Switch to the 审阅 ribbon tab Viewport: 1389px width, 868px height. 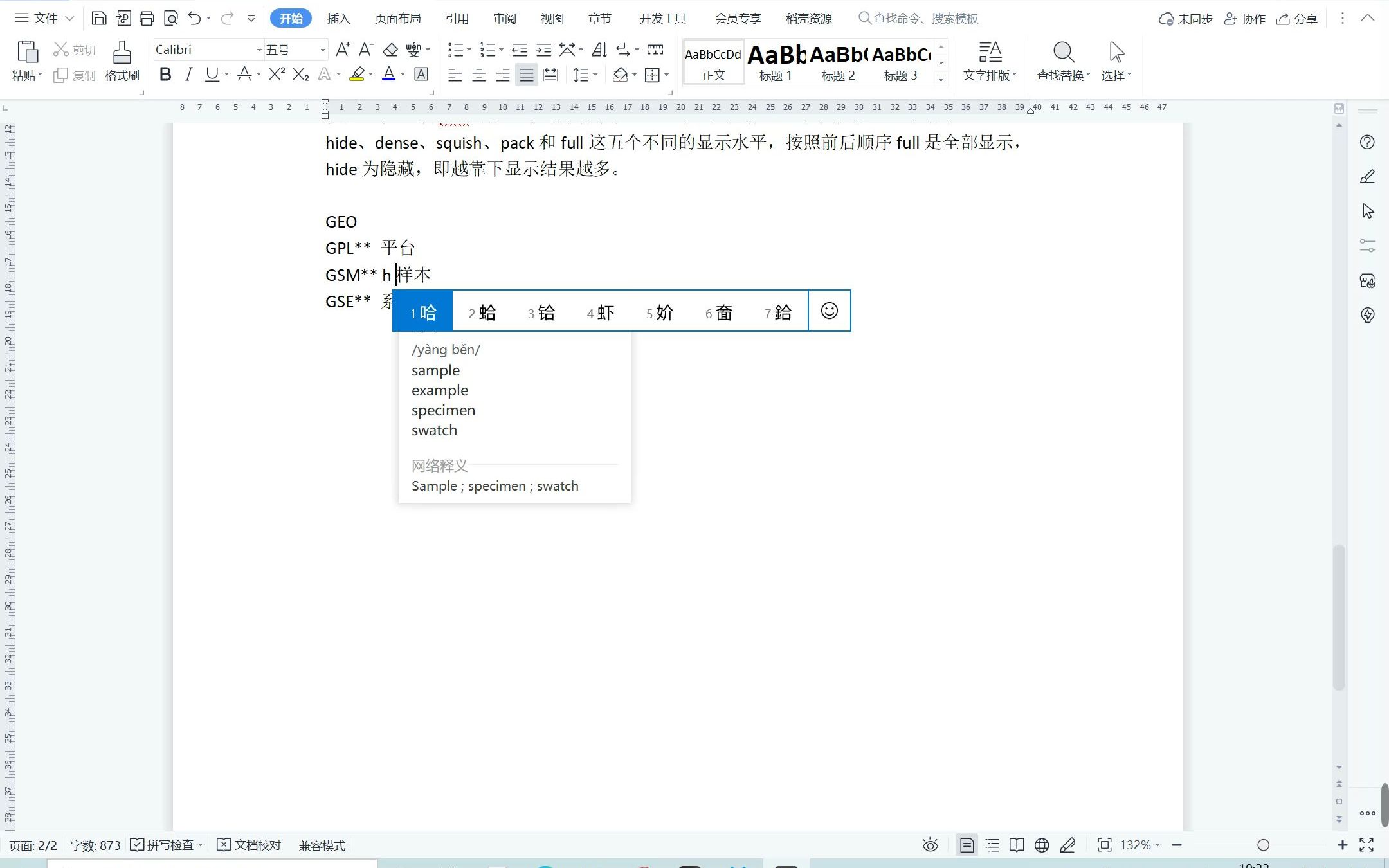504,18
